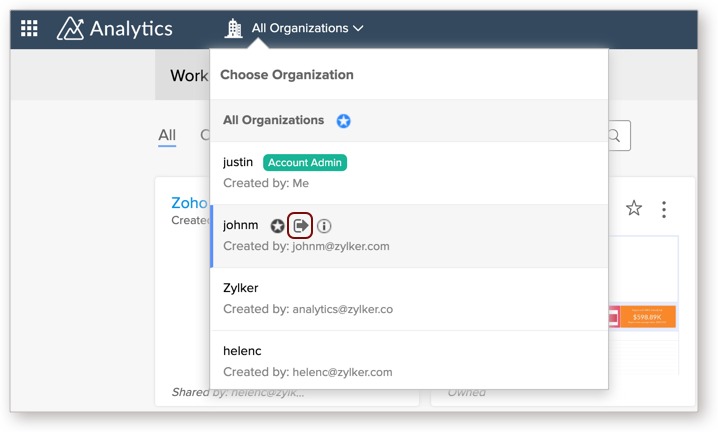This screenshot has width=718, height=432.
Task: Click the Account Admin badge
Action: 305,163
